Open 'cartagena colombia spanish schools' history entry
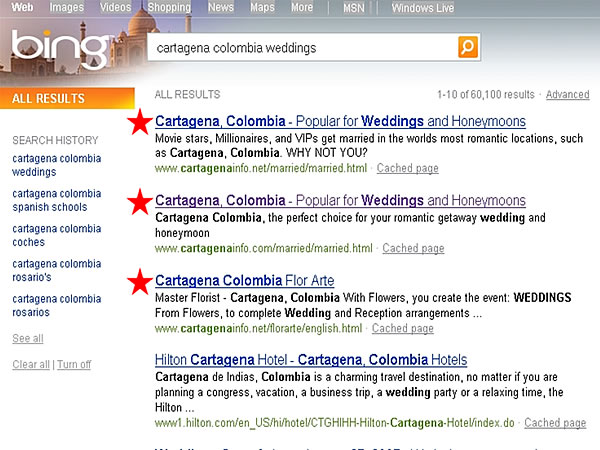This screenshot has width=600, height=450. pos(56,200)
